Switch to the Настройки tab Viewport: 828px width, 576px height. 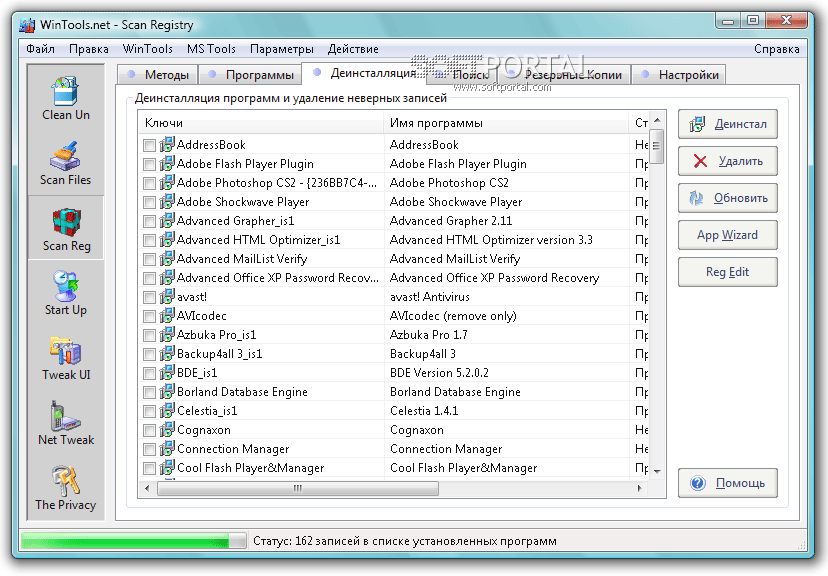click(679, 75)
